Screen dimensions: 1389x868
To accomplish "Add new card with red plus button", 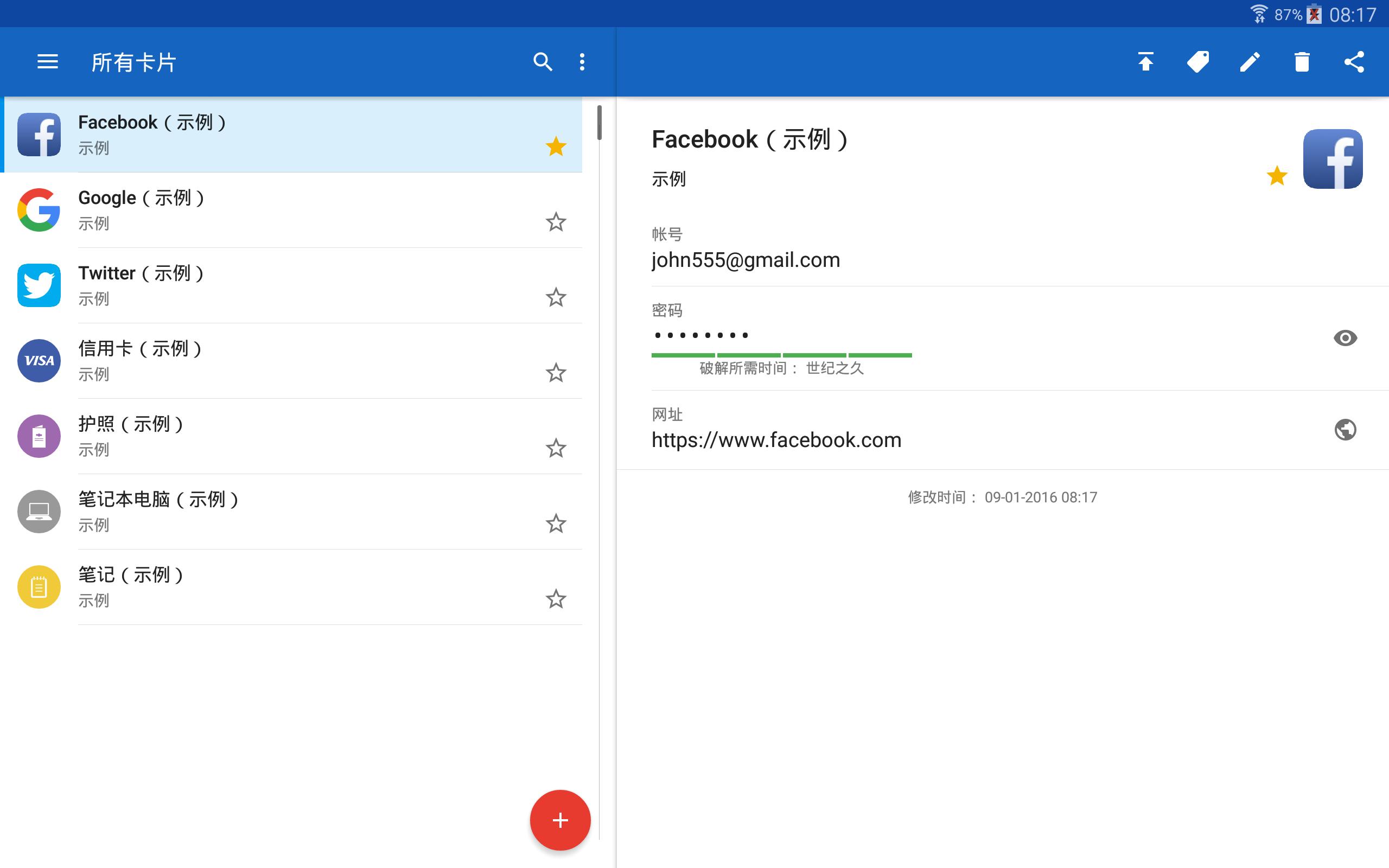I will 560,820.
